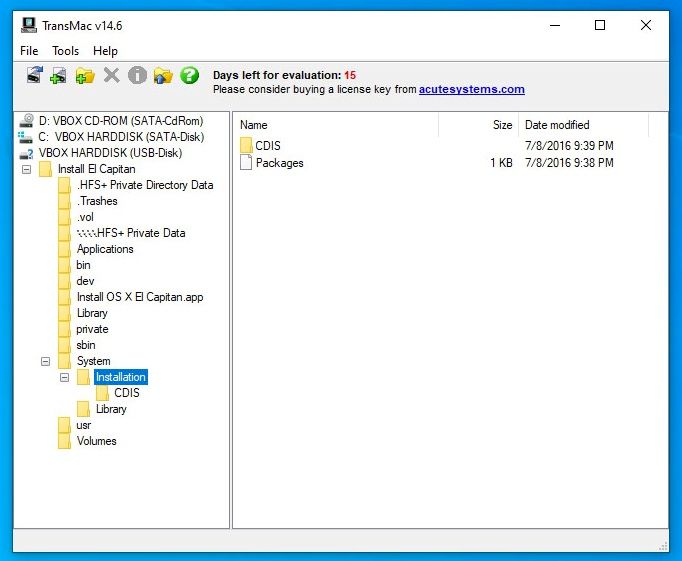The width and height of the screenshot is (682, 561).
Task: Select the Applications folder in tree
Action: click(x=105, y=249)
